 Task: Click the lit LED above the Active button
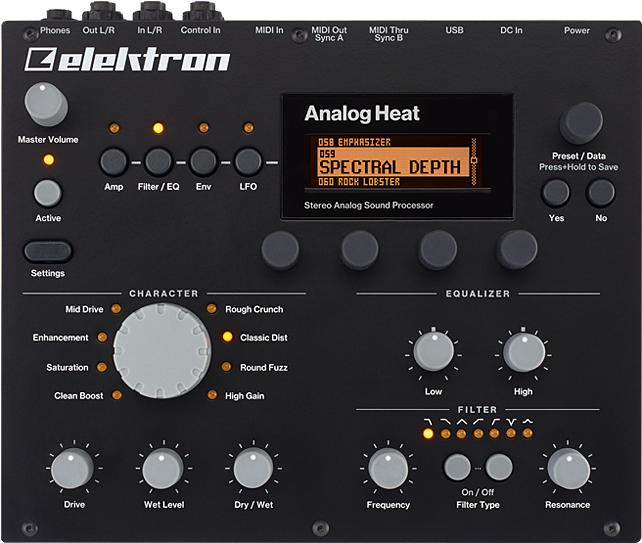tap(48, 160)
